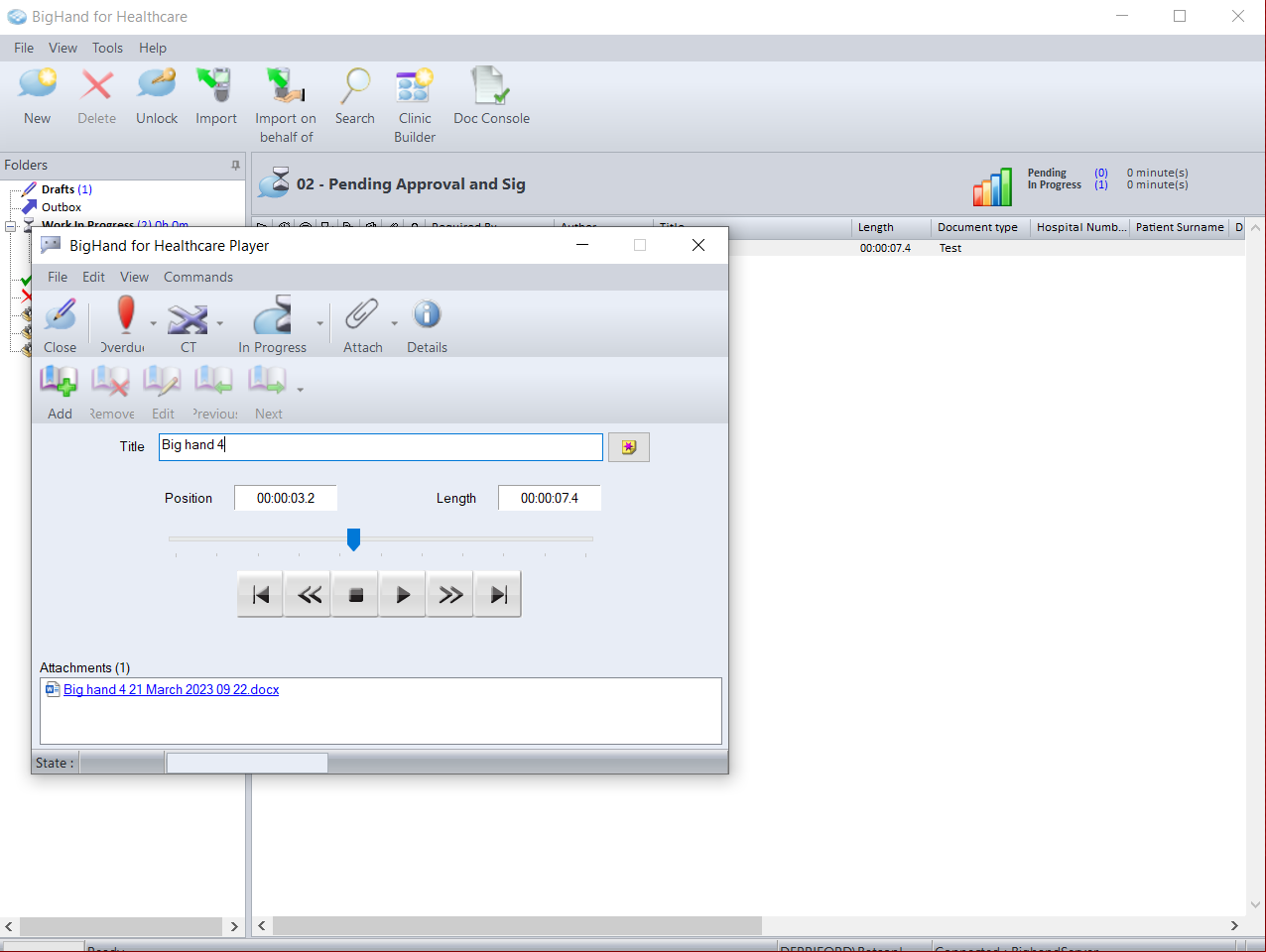Open the Tools menu
1266x952 pixels.
click(107, 48)
